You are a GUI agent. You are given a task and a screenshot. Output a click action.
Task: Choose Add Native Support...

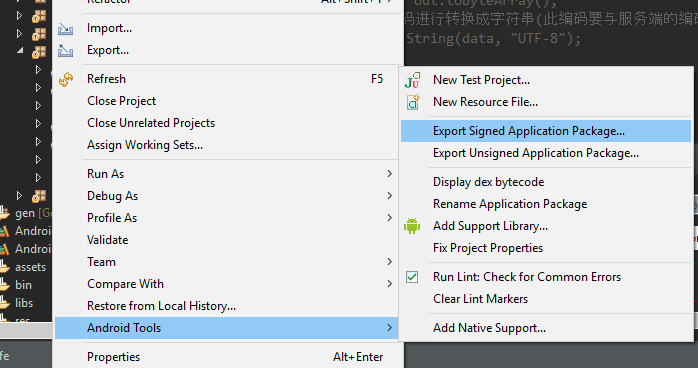point(489,328)
